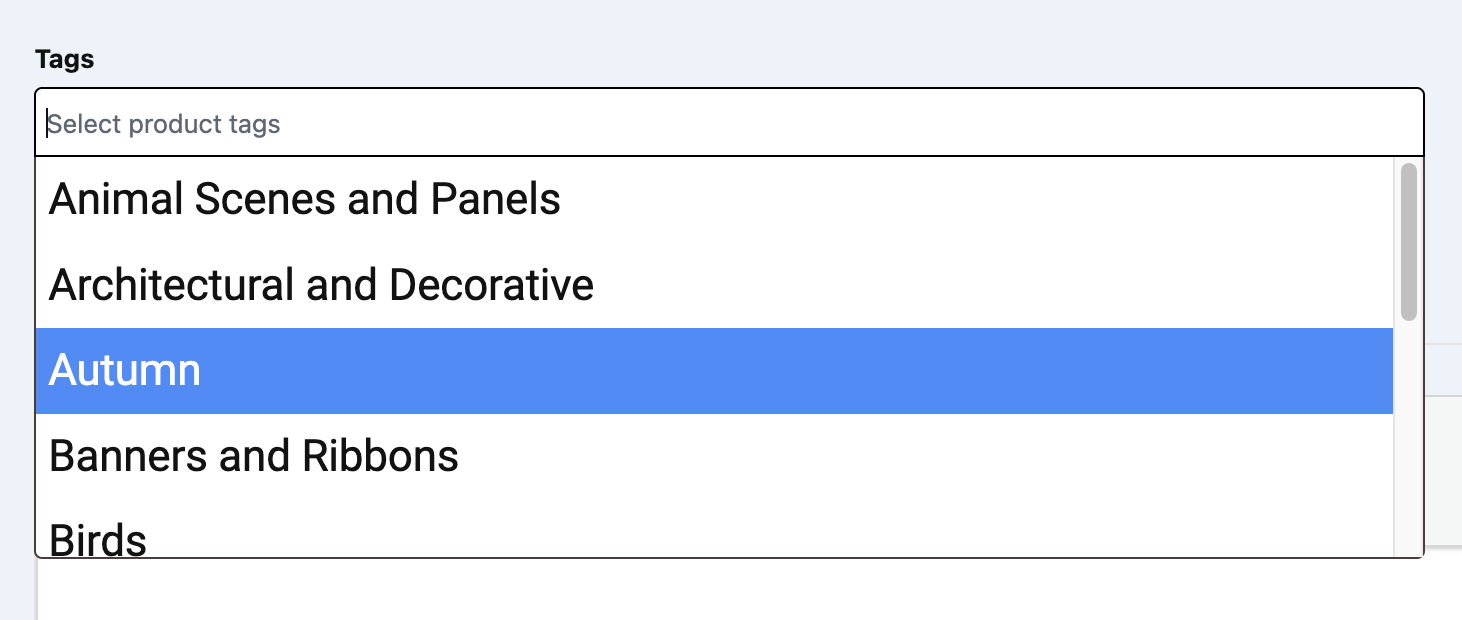Screen dimensions: 1462x620
Task: Choose the Birds tag option
Action: tap(98, 538)
